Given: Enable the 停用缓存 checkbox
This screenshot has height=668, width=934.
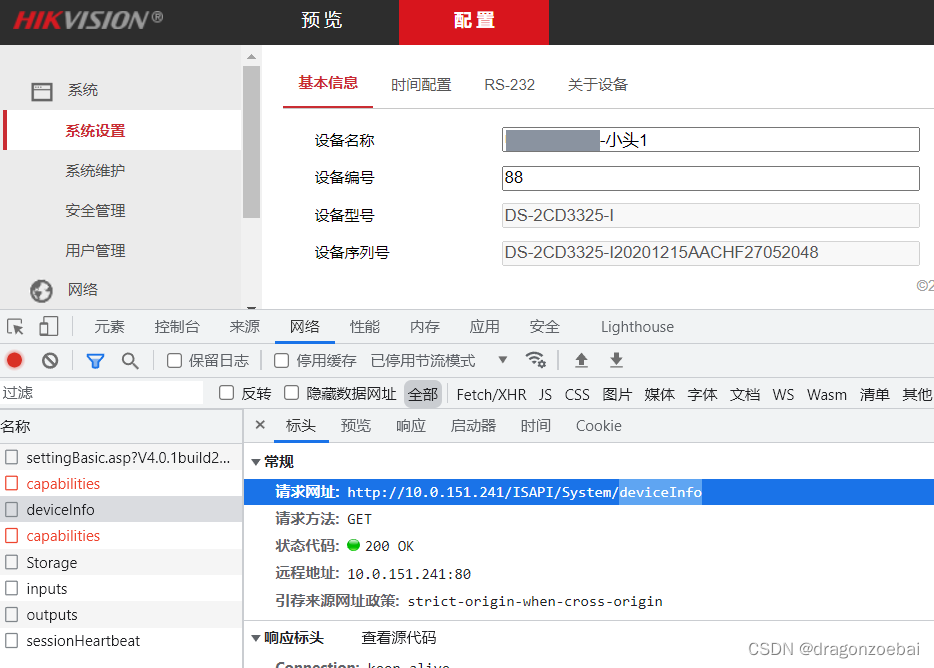Looking at the screenshot, I should pyautogui.click(x=281, y=360).
